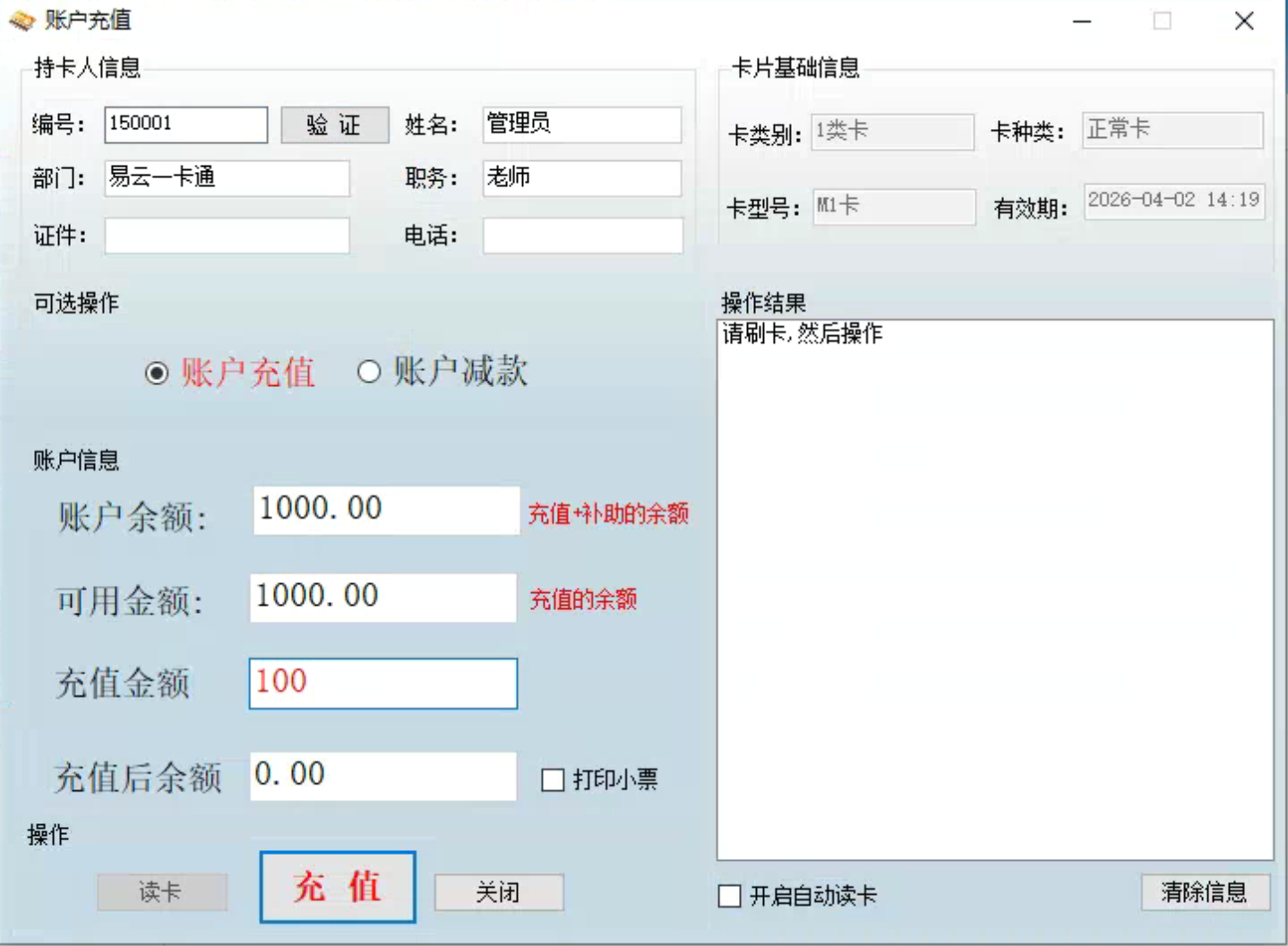
Task: Click the 关闭 button
Action: tap(499, 892)
